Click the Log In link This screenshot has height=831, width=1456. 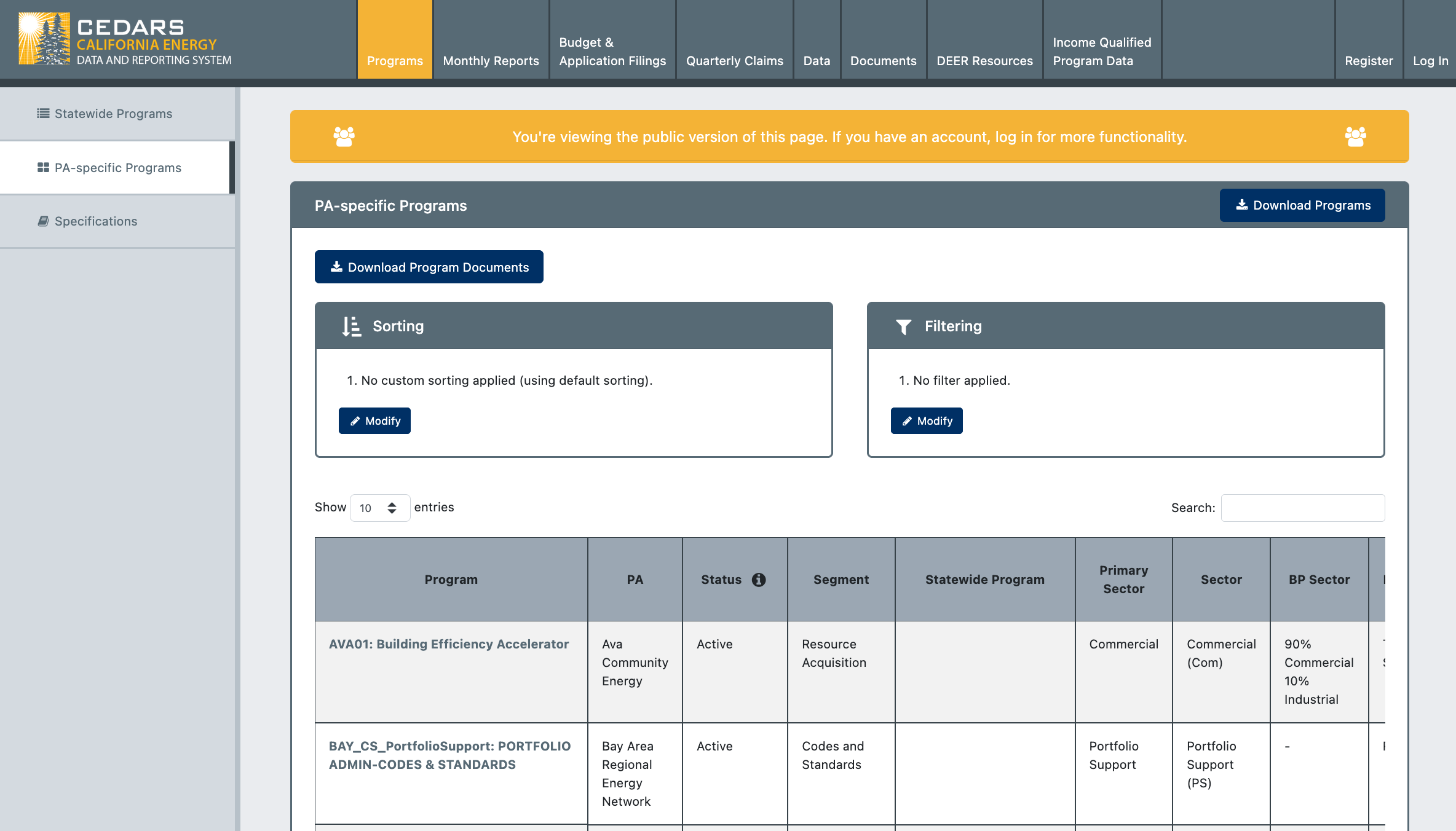[1430, 39]
